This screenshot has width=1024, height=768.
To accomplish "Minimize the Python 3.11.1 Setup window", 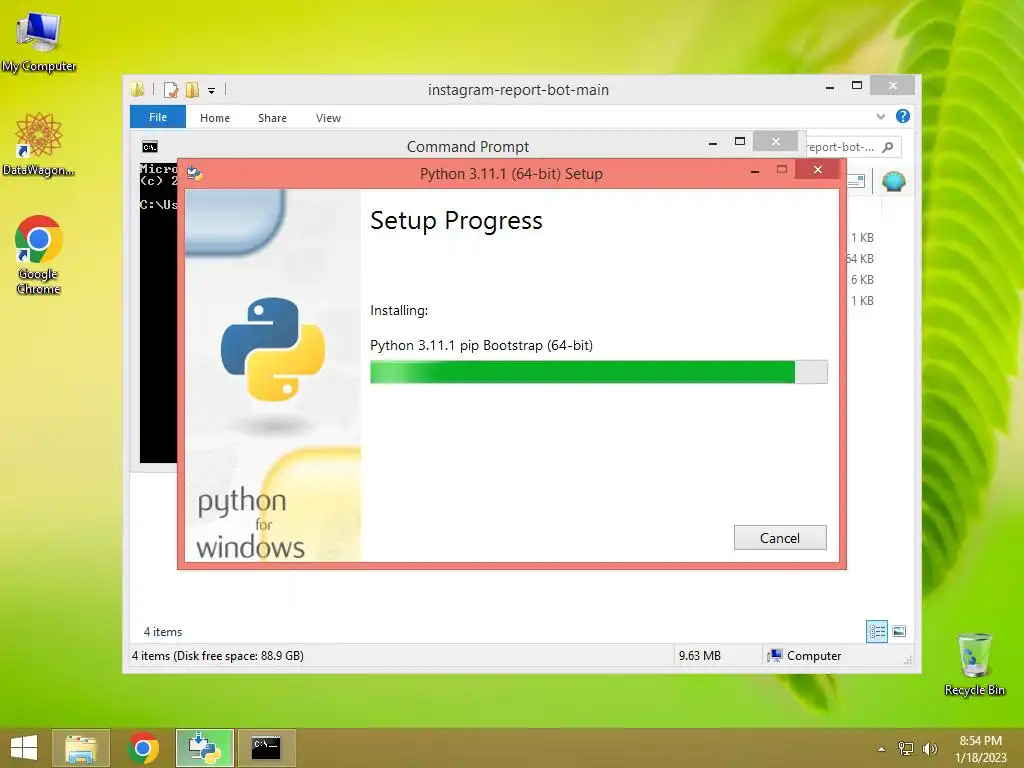I will tap(754, 171).
